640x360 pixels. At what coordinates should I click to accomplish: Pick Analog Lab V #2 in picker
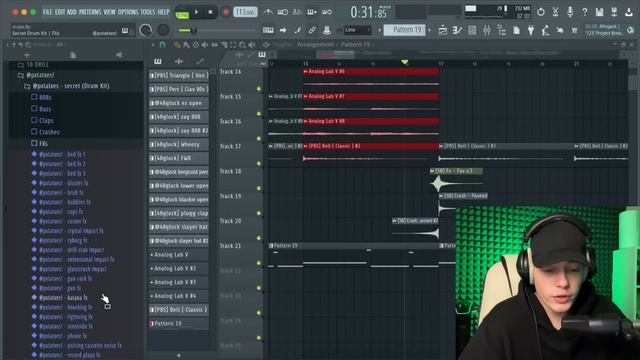(179, 268)
